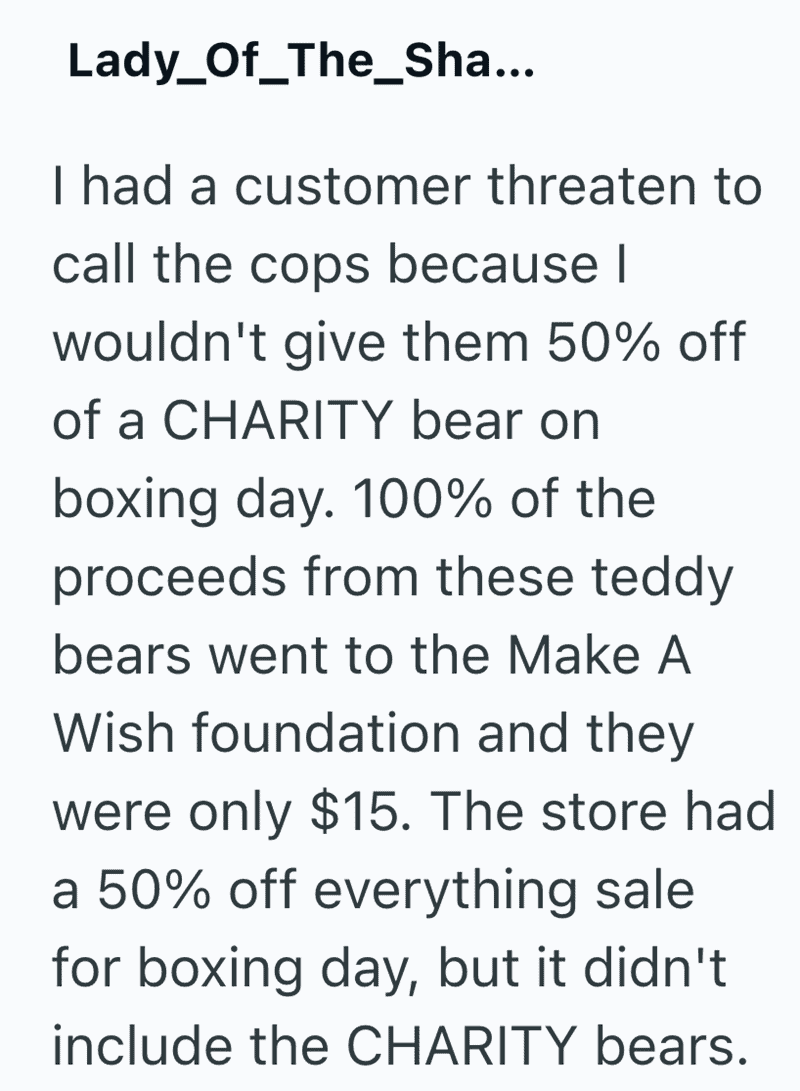Click the '$15' price in the comment

tap(358, 812)
